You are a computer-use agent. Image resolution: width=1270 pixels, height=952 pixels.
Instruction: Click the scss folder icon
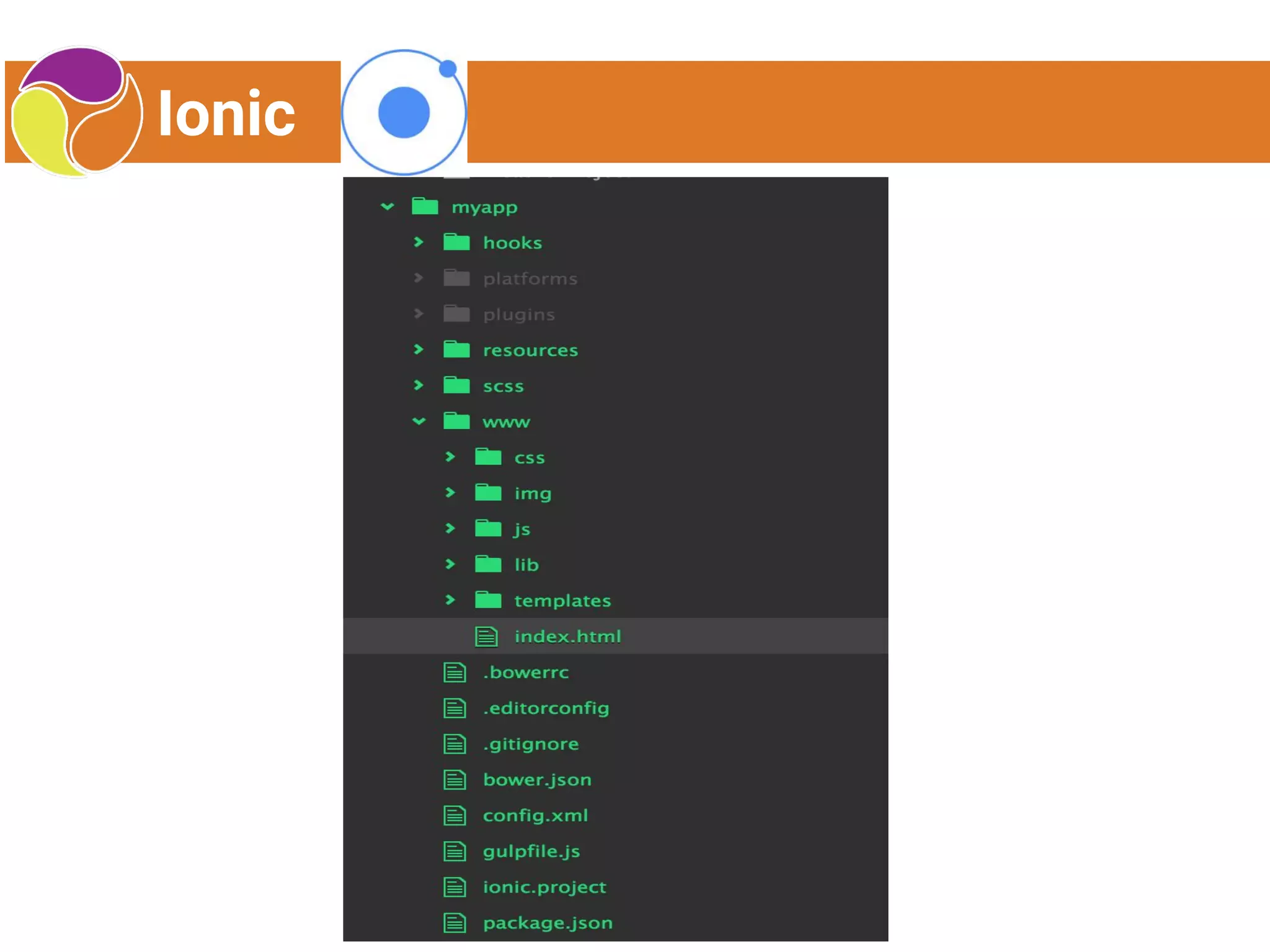pyautogui.click(x=457, y=386)
